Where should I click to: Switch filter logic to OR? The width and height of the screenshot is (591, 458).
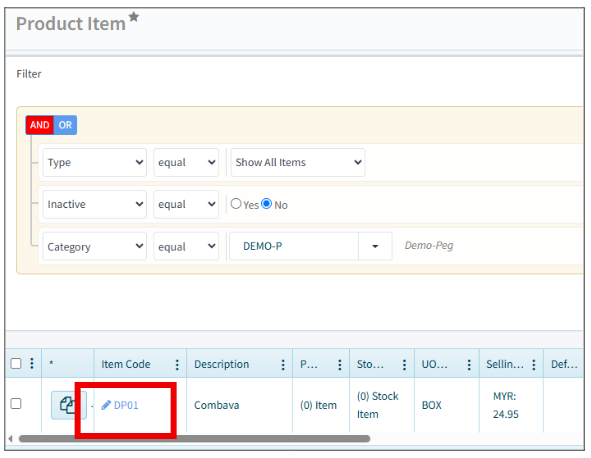coord(65,125)
